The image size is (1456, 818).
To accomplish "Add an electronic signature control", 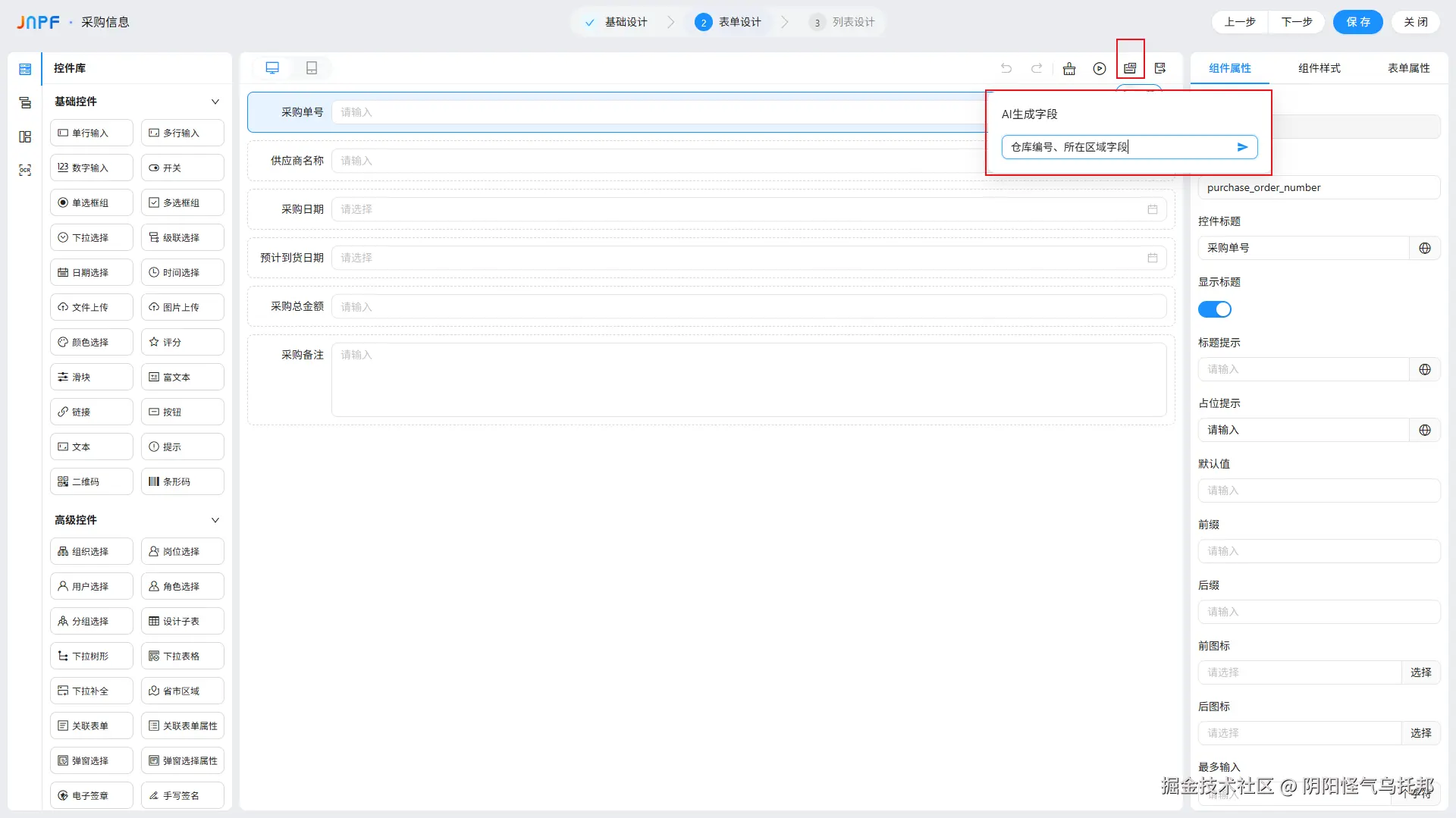I will pyautogui.click(x=92, y=795).
